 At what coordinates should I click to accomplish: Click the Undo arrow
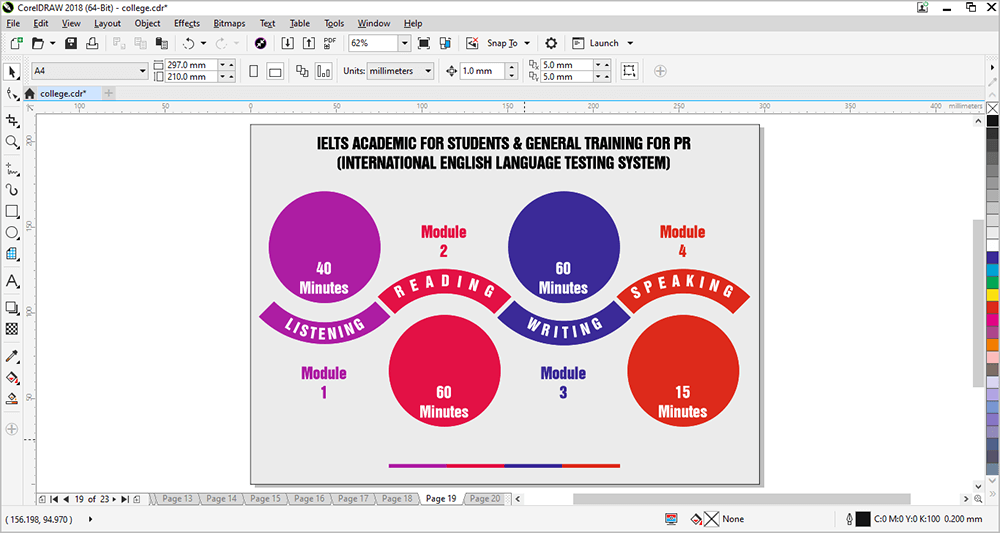189,43
